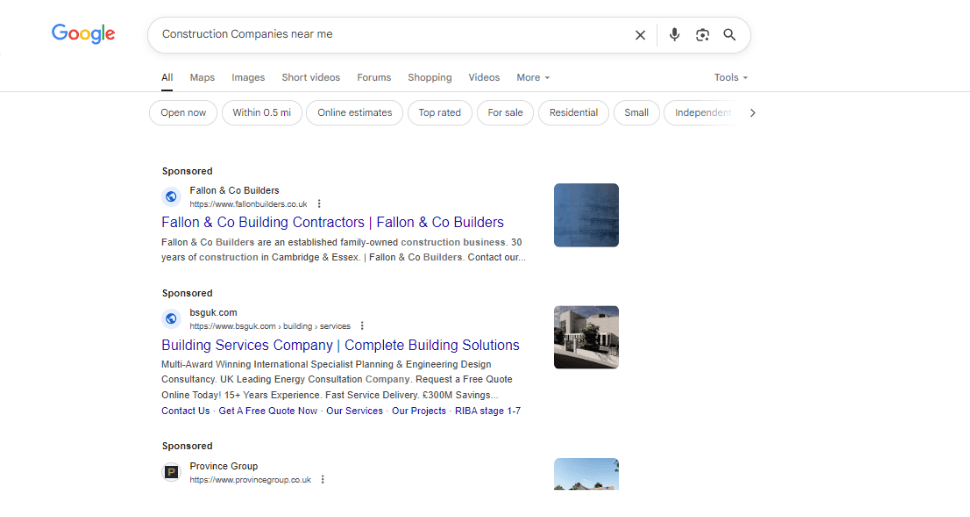The width and height of the screenshot is (970, 517).
Task: Click the bsguk.com site name
Action: click(213, 313)
